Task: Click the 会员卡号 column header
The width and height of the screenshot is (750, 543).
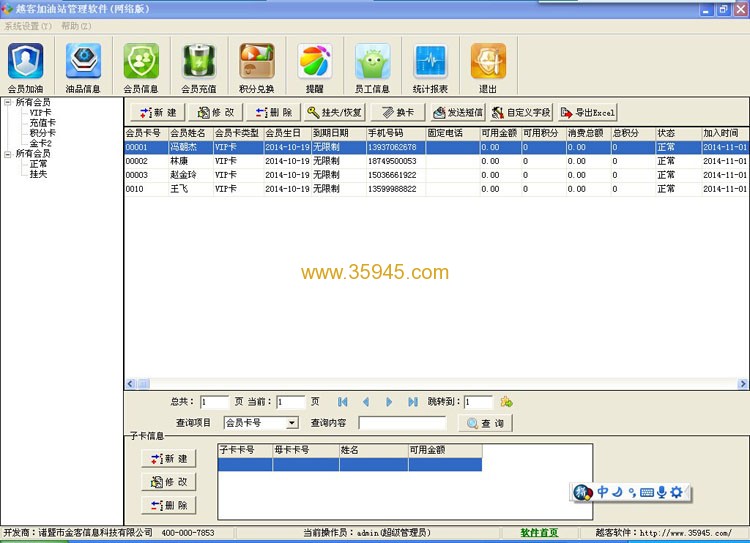Action: [146, 133]
